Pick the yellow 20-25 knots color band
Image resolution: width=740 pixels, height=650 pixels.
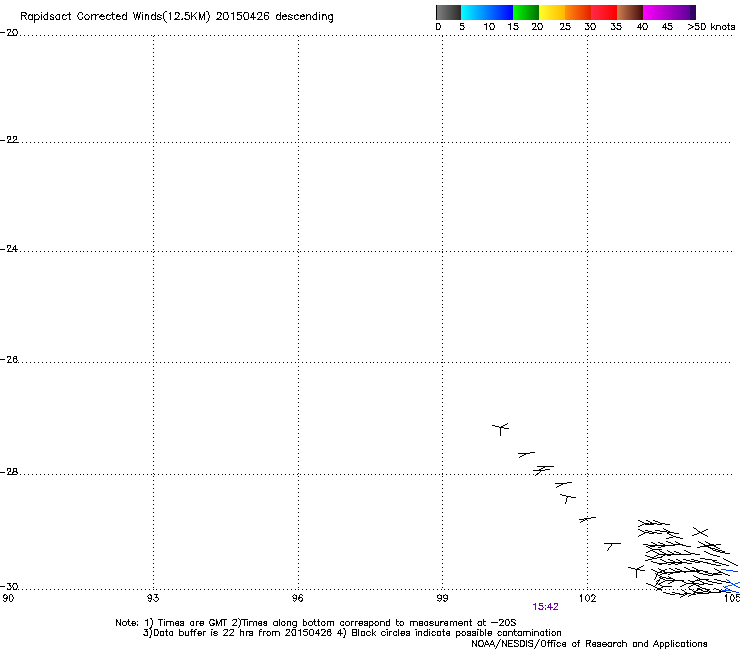[552, 12]
